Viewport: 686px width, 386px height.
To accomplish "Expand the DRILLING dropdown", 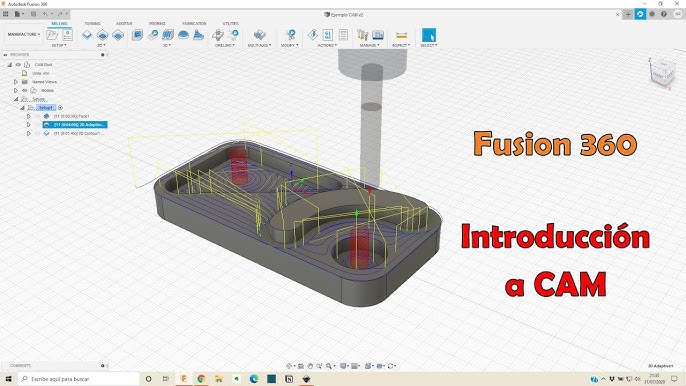I will (x=225, y=45).
